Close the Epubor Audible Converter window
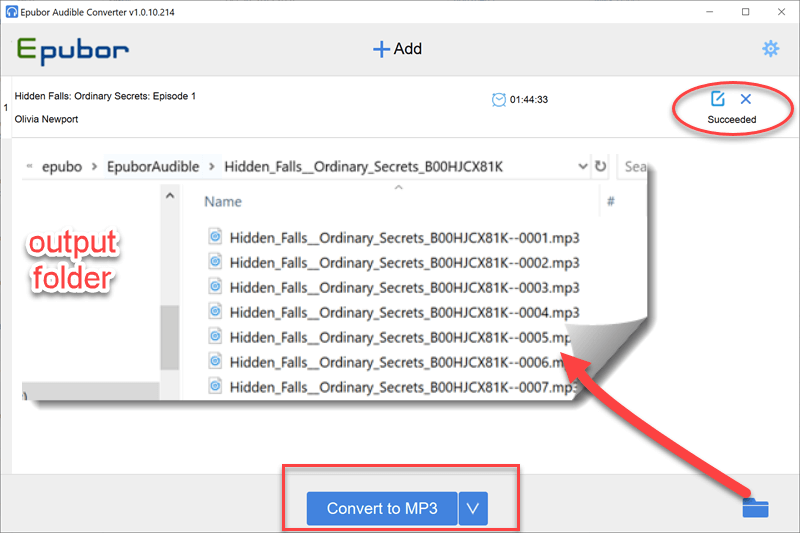This screenshot has width=800, height=533. pos(781,12)
